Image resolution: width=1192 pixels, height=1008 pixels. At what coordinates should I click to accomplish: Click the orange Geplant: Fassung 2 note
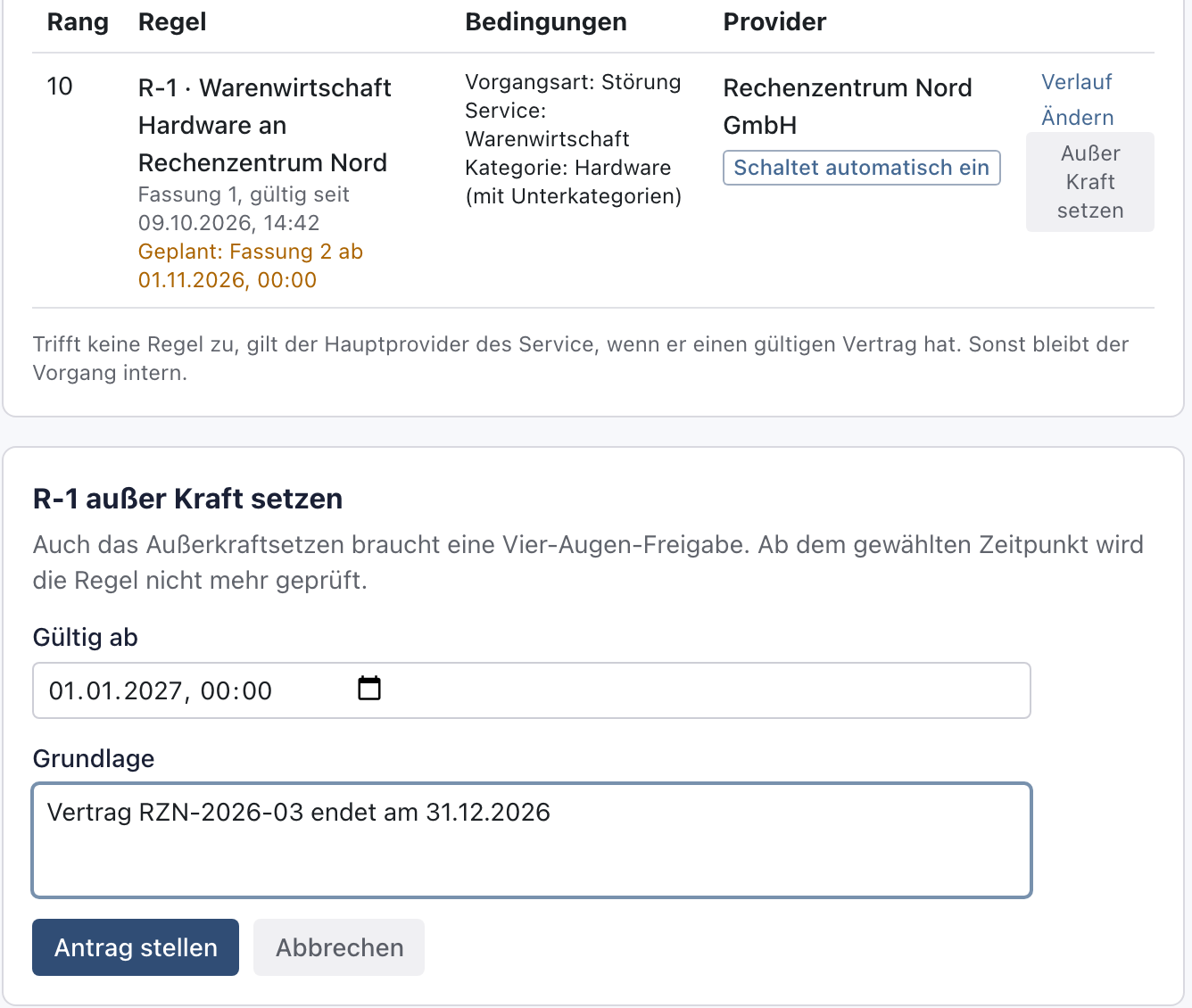pos(251,266)
